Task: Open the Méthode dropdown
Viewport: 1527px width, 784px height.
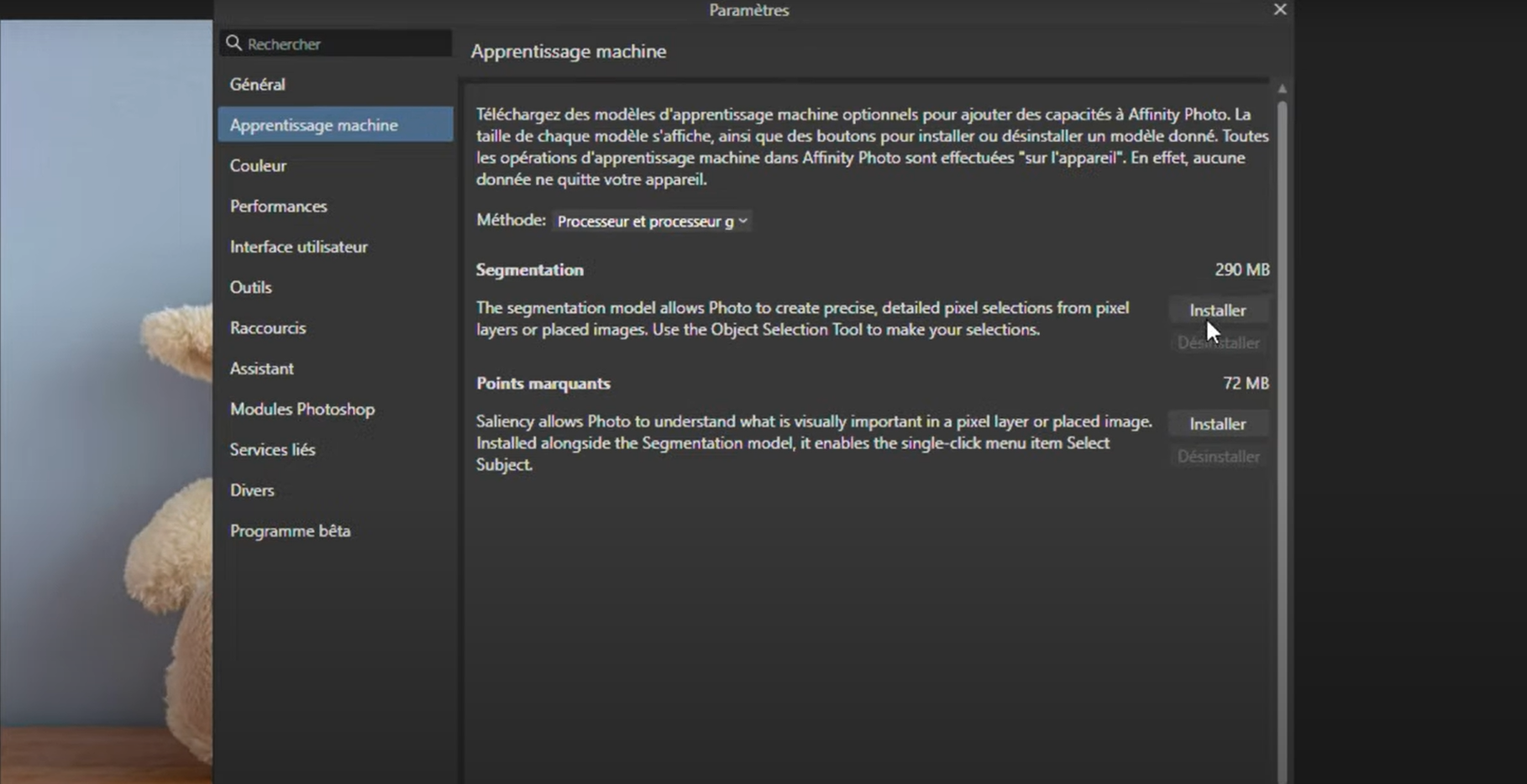Action: click(x=652, y=221)
